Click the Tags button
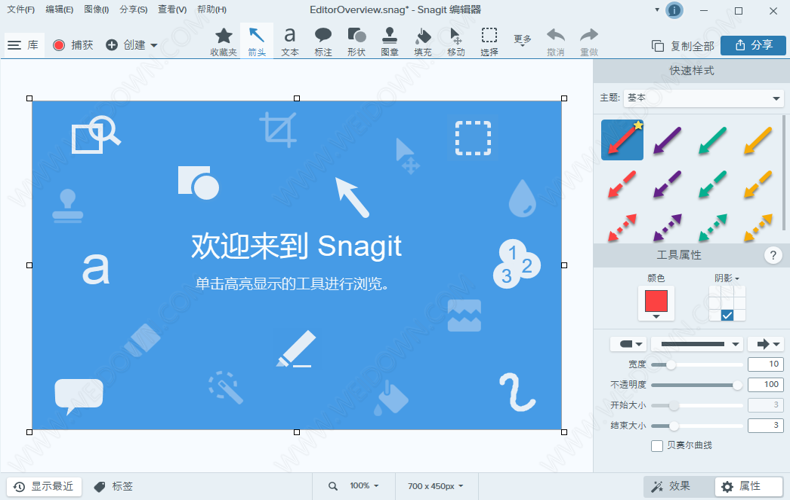 pyautogui.click(x=113, y=486)
